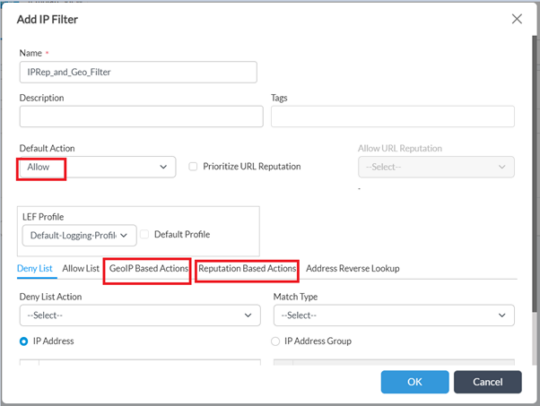540x406 pixels.
Task: Check the Default Profile checkbox
Action: click(145, 235)
